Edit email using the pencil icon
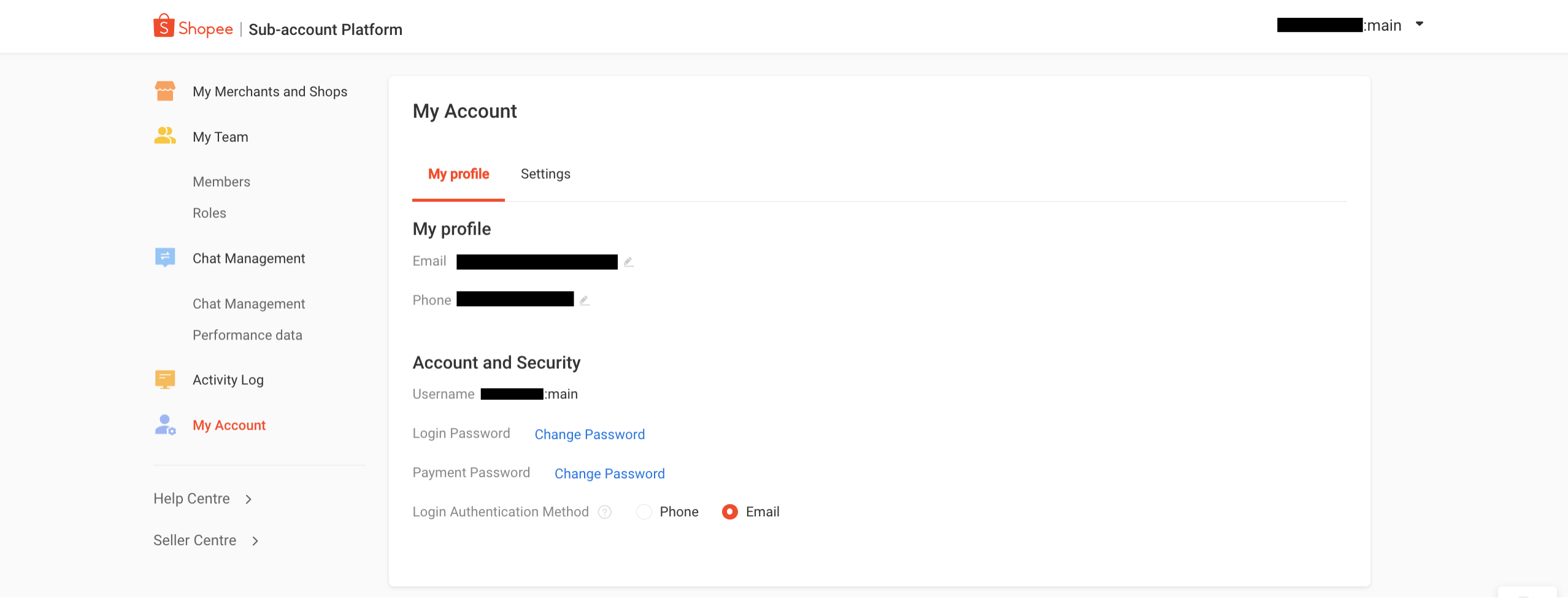Image resolution: width=1568 pixels, height=598 pixels. [628, 262]
